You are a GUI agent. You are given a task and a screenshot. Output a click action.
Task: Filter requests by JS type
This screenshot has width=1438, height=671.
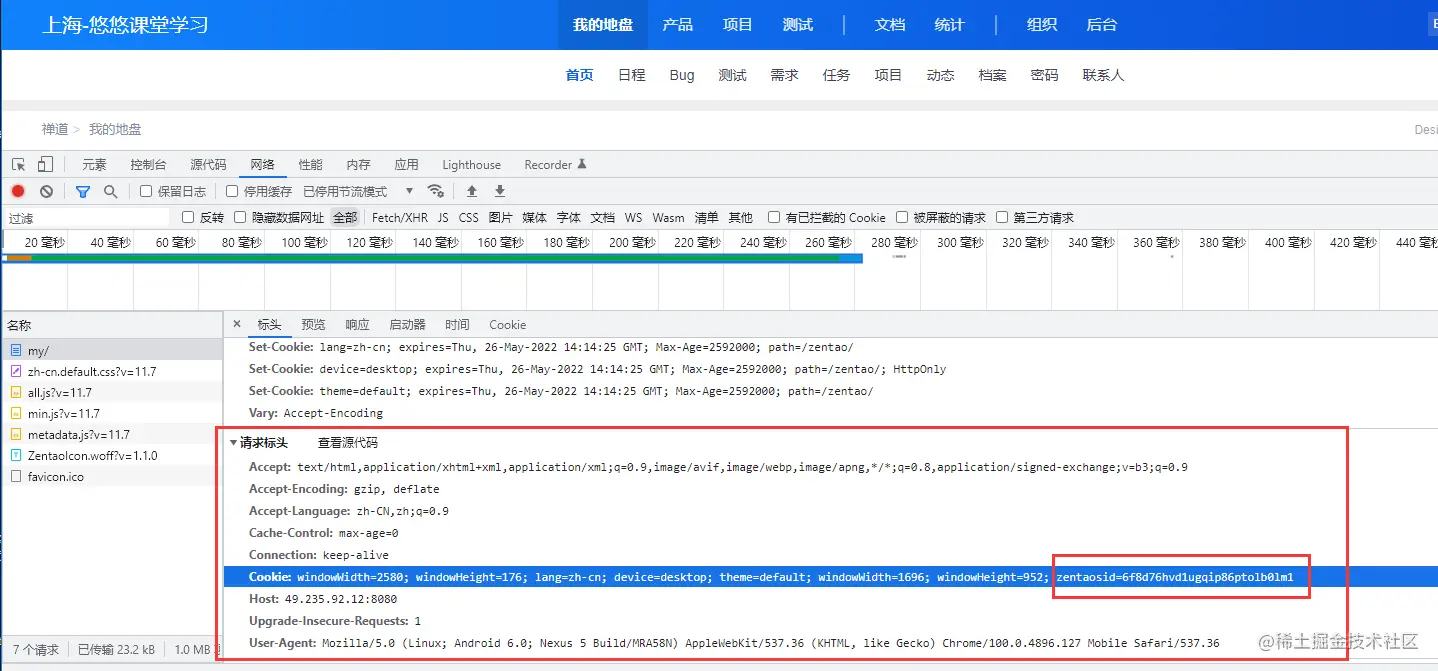click(443, 217)
